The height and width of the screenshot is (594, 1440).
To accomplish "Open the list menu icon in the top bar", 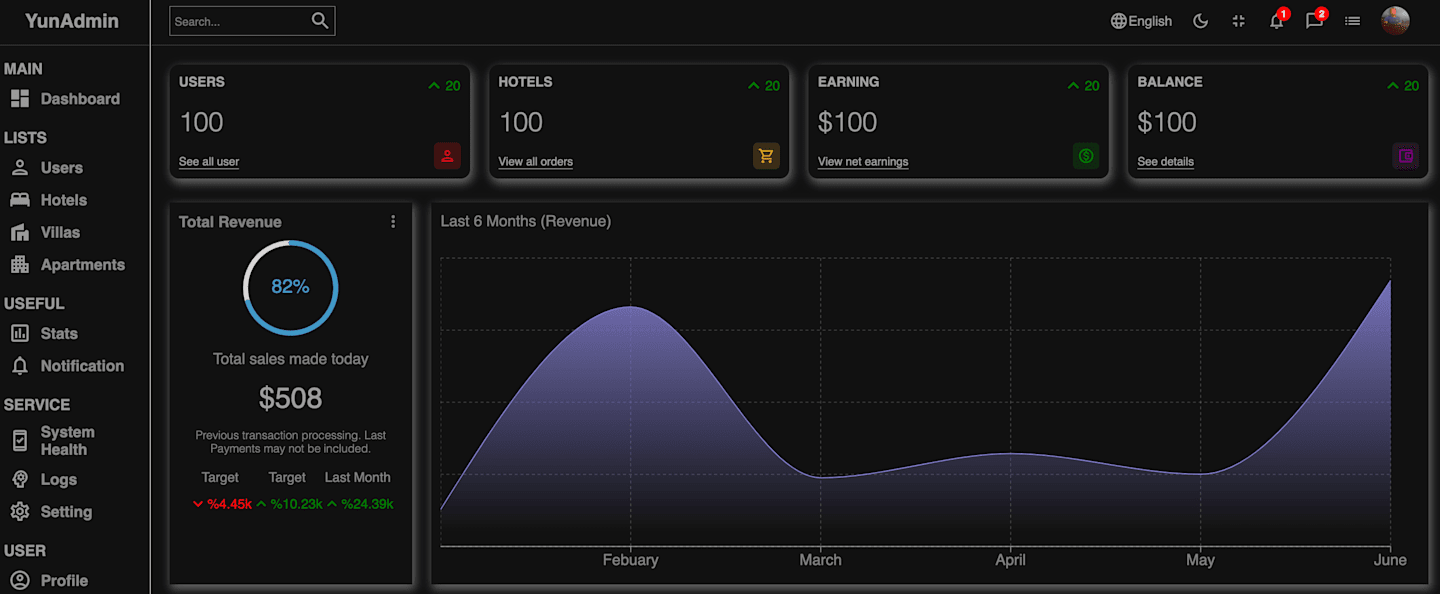I will [1352, 21].
